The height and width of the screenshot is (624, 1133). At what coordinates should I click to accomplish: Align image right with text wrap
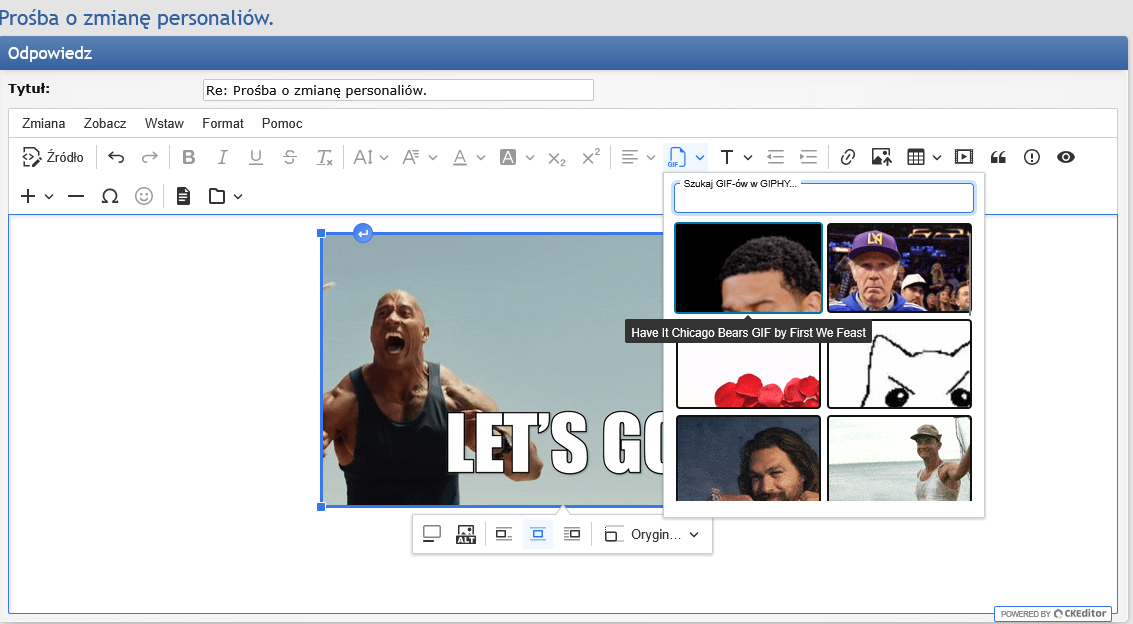coord(572,534)
